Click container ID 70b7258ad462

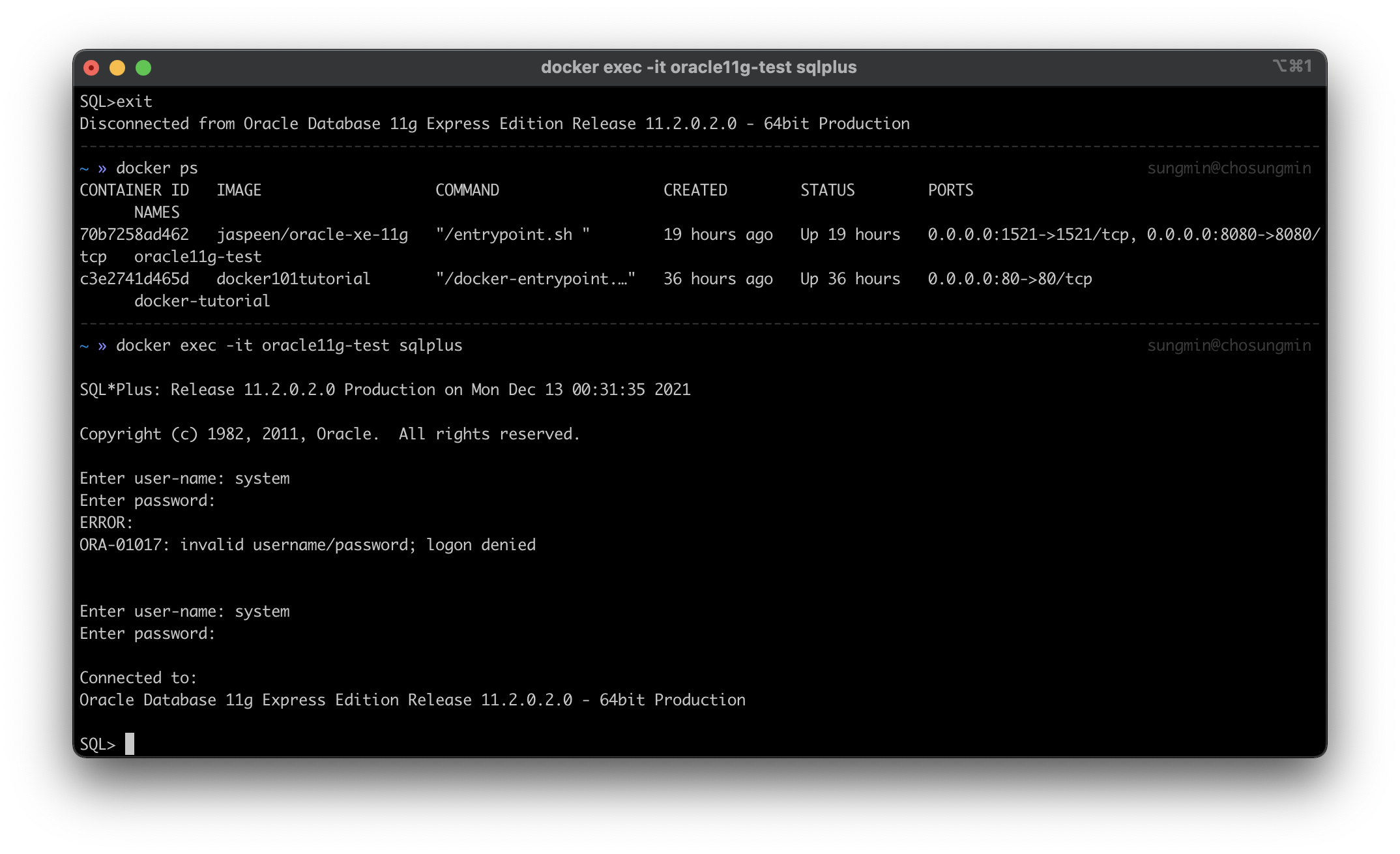pos(134,235)
